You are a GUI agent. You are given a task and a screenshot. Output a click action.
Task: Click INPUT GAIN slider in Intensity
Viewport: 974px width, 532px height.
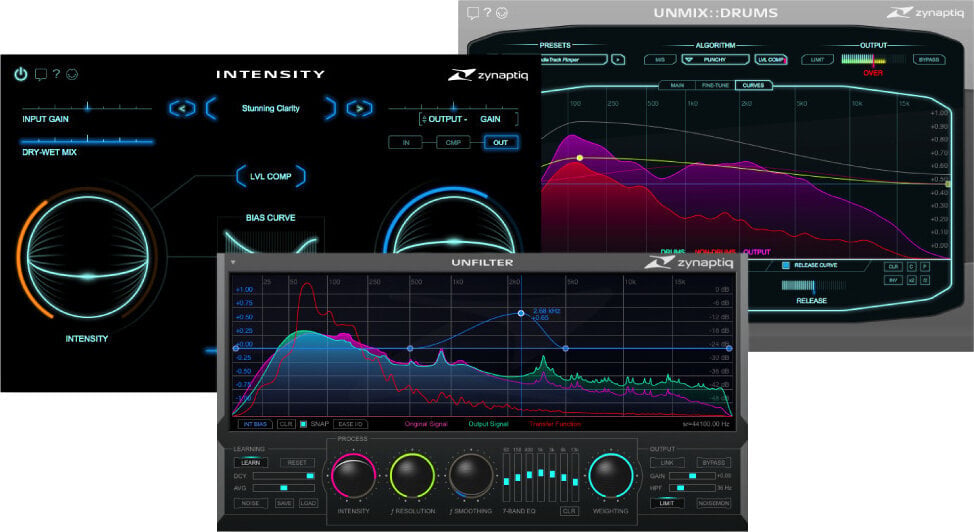click(87, 108)
